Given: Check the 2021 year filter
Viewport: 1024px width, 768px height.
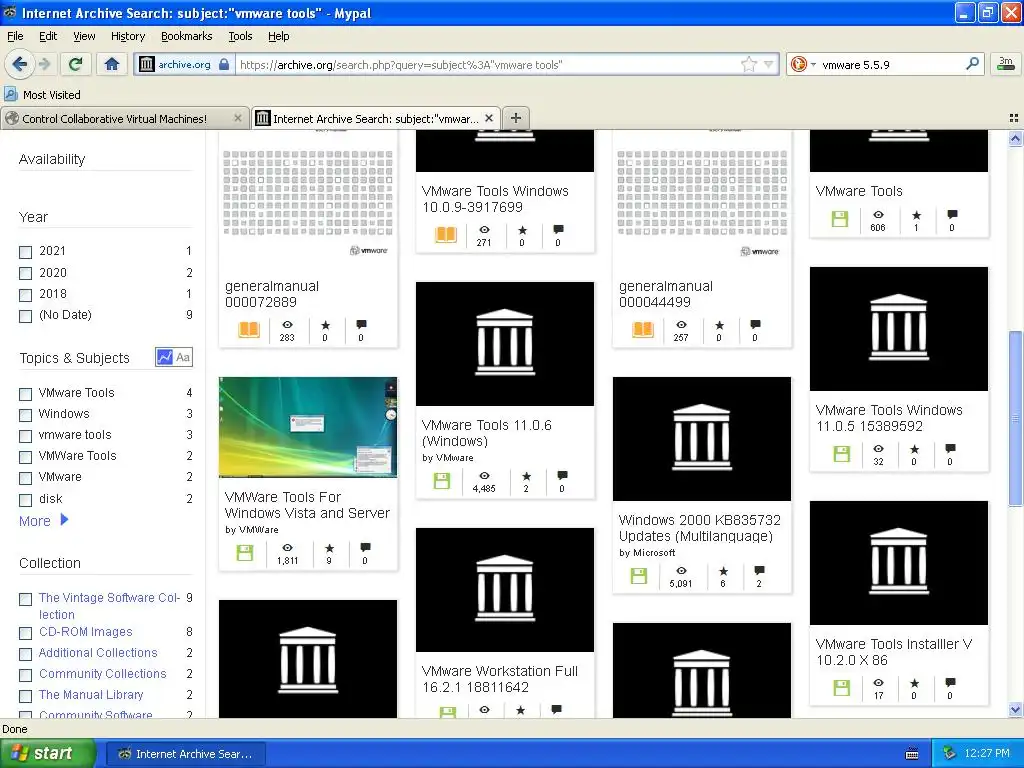Looking at the screenshot, I should [25, 252].
